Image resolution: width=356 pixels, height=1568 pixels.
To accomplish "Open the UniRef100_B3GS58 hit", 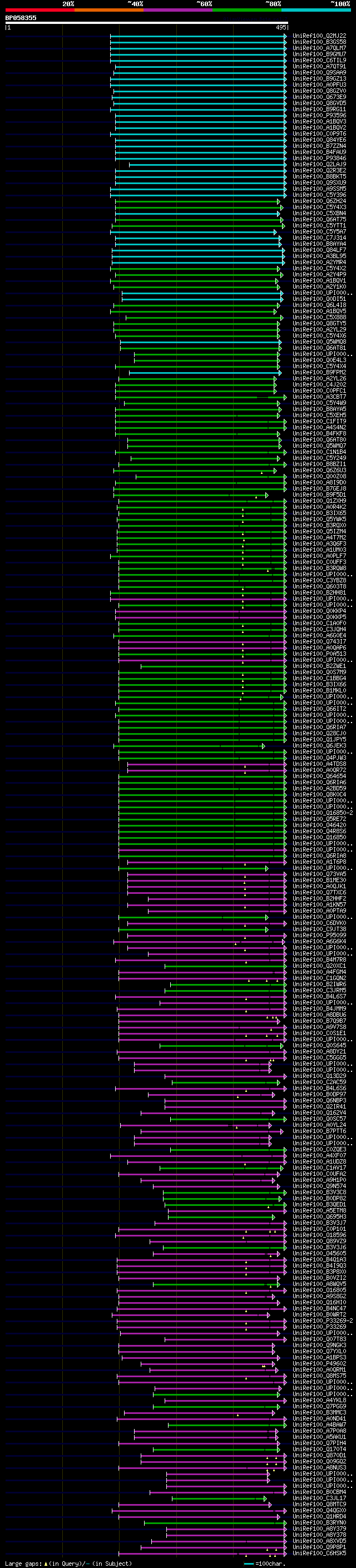I will pyautogui.click(x=319, y=42).
